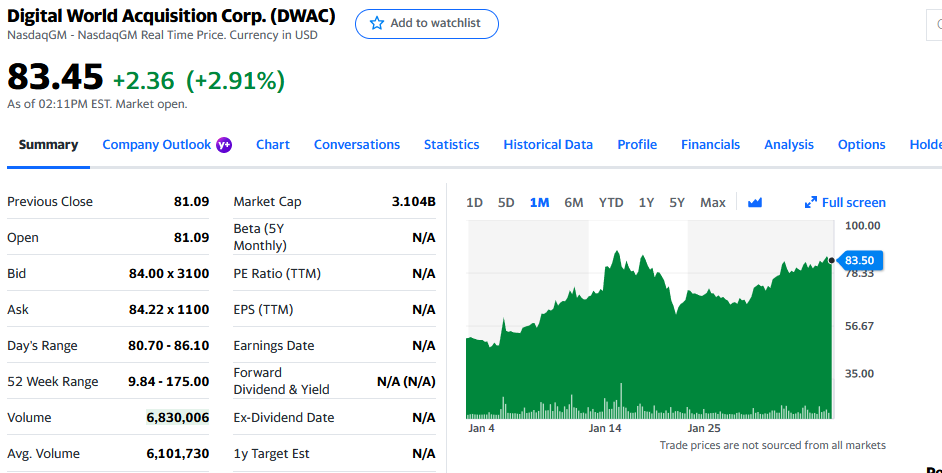Click the Volume value 6,830,006
The width and height of the screenshot is (942, 473).
point(178,418)
